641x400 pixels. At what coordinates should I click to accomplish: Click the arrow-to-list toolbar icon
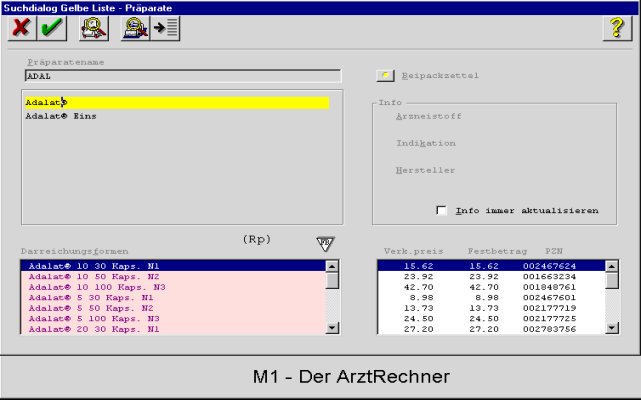click(x=165, y=28)
